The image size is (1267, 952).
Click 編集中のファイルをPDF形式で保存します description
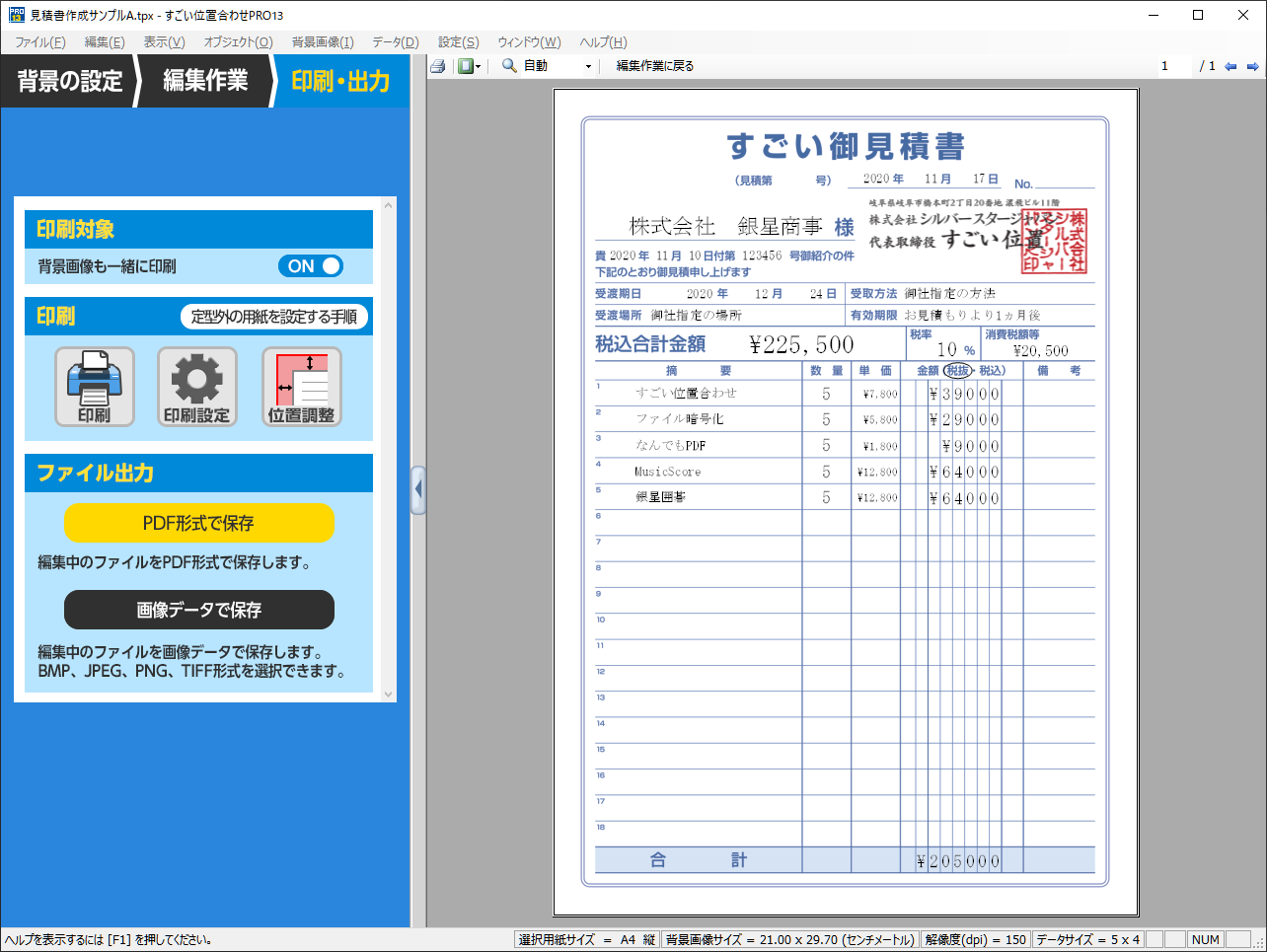tap(175, 562)
